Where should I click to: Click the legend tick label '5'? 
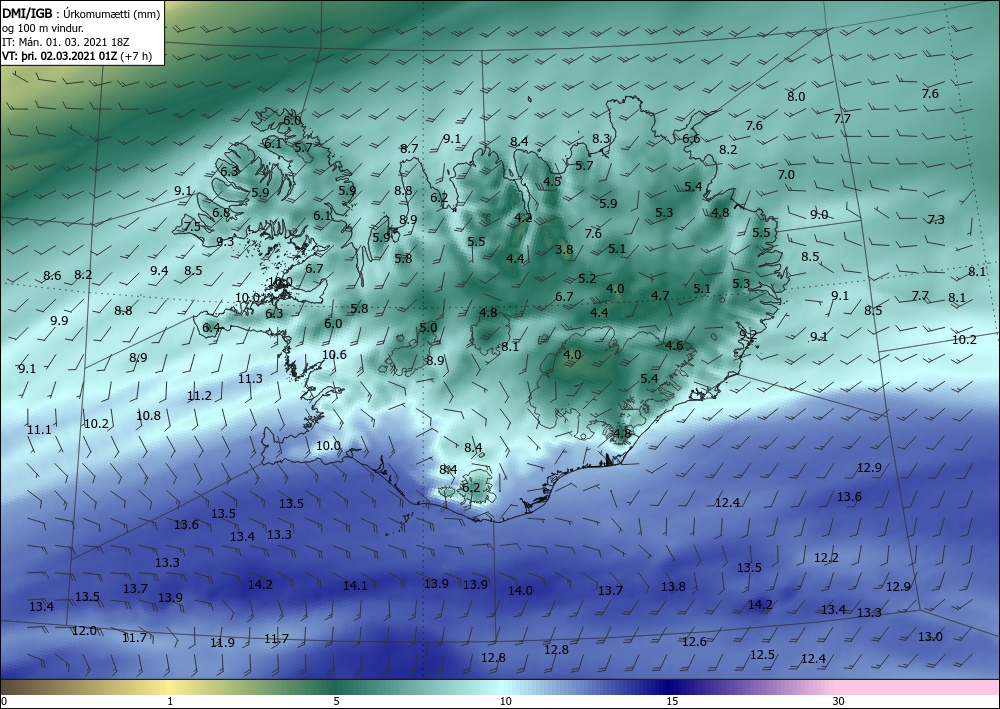336,702
